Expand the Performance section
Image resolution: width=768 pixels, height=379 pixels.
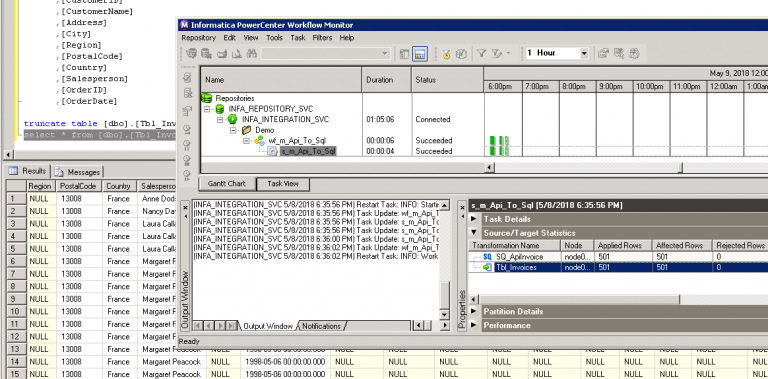tap(474, 325)
